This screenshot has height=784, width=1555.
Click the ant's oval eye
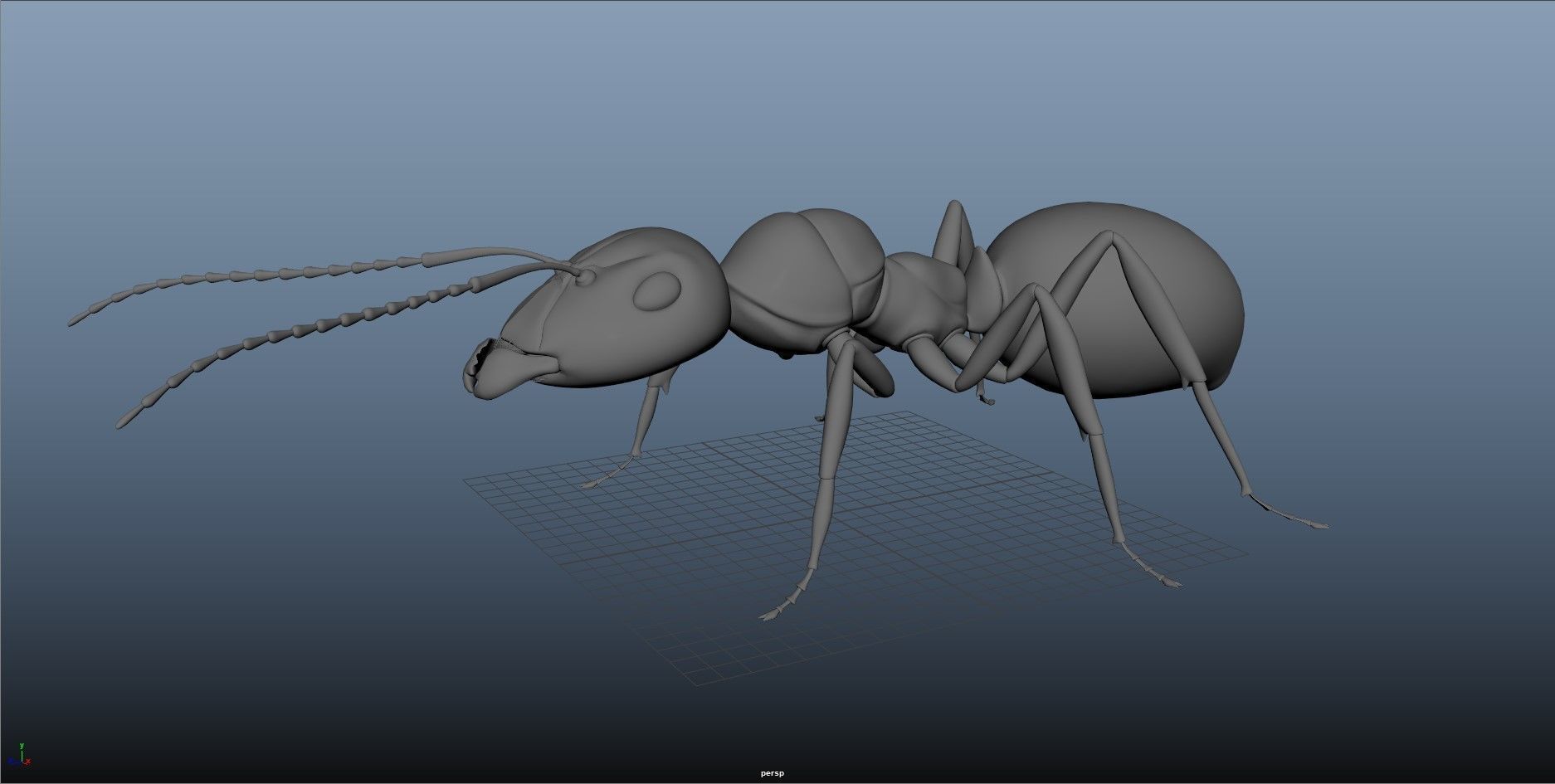(656, 290)
